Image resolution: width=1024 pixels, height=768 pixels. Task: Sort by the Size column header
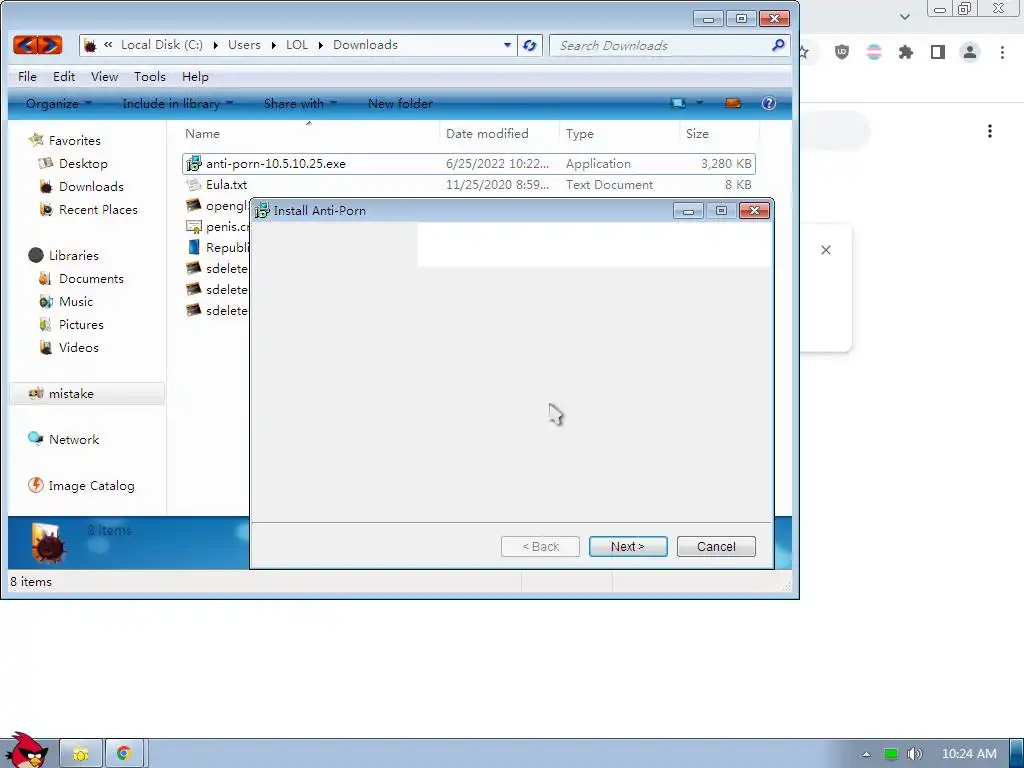coord(720,133)
